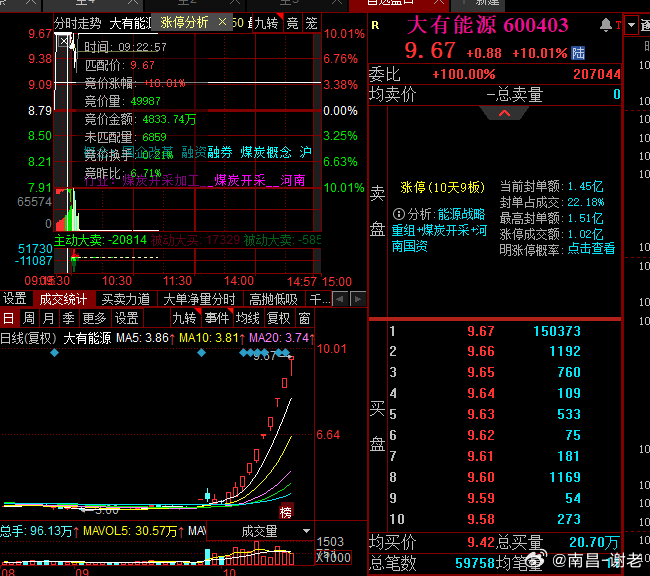
Task: Click bid level 8 volume 1169
Action: (565, 477)
